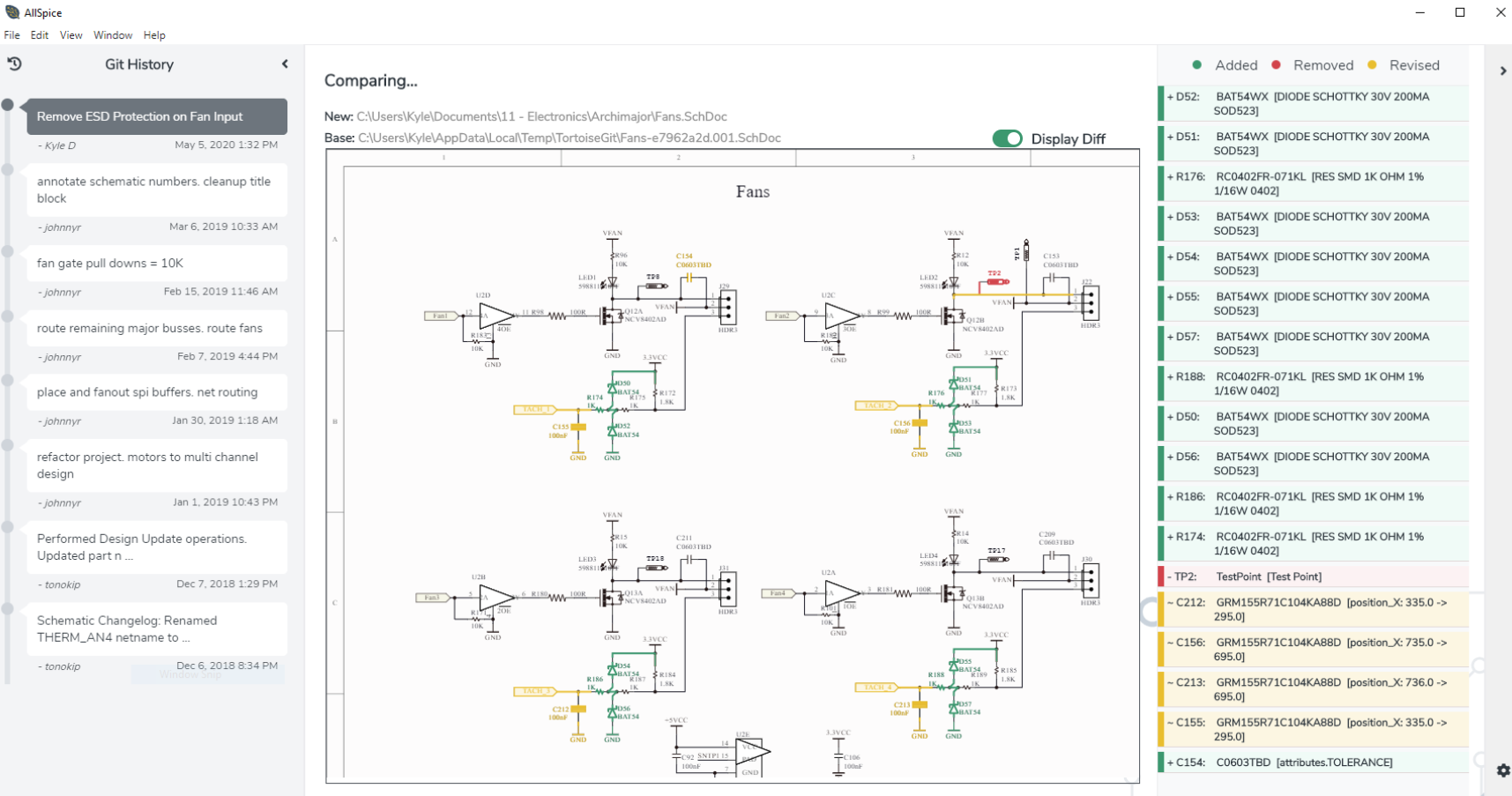Image resolution: width=1512 pixels, height=796 pixels.
Task: Open the Window menu
Action: click(x=113, y=35)
